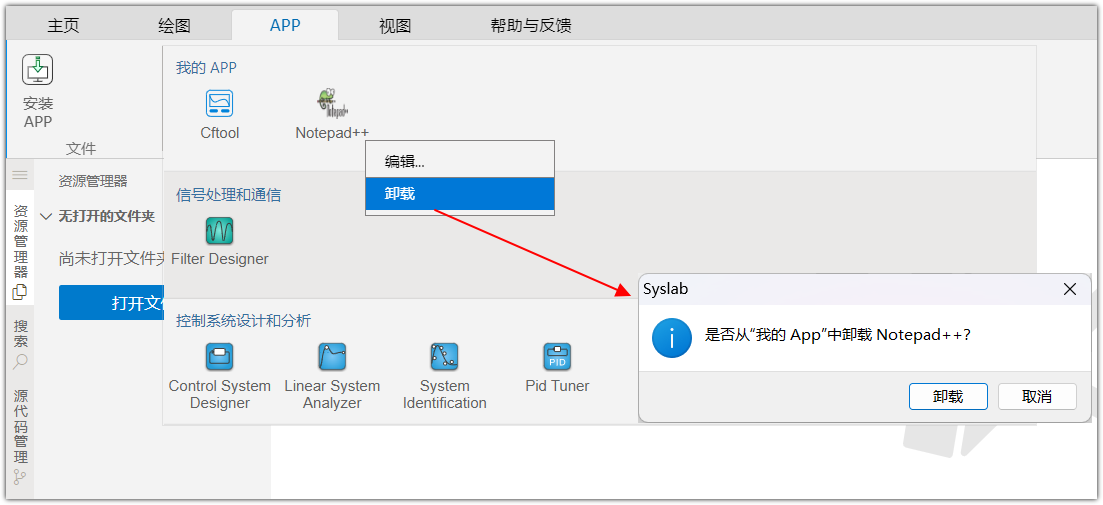
Task: Click 取消 button in Syslab dialog
Action: pos(1037,397)
